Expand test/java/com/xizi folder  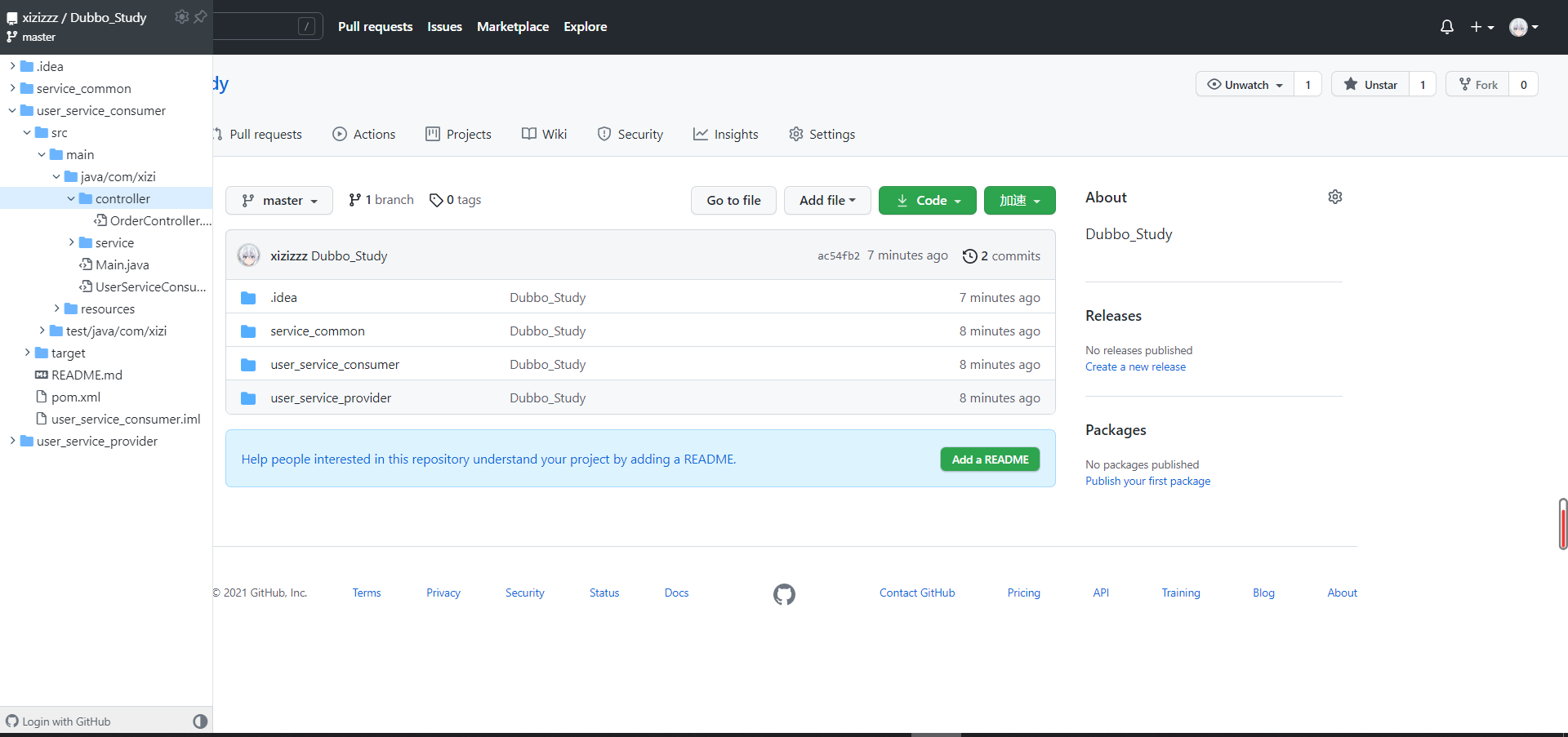[x=42, y=331]
